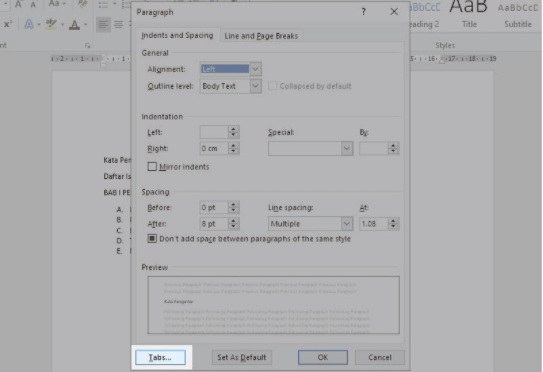This screenshot has width=543, height=372.
Task: Click the Center alignment icon in ribbon
Action: click(x=119, y=24)
